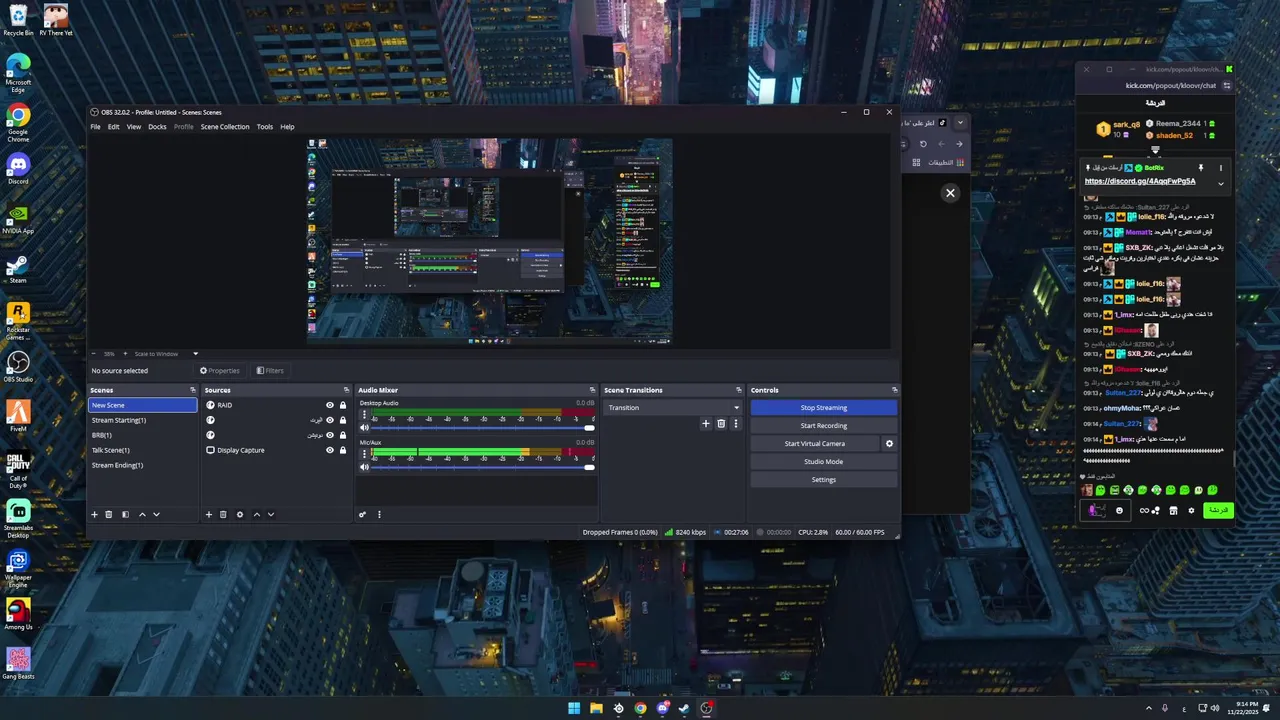Open Streamlabs Desktop shortcut icon
Screen dimensions: 1280x720
pyautogui.click(x=18, y=516)
